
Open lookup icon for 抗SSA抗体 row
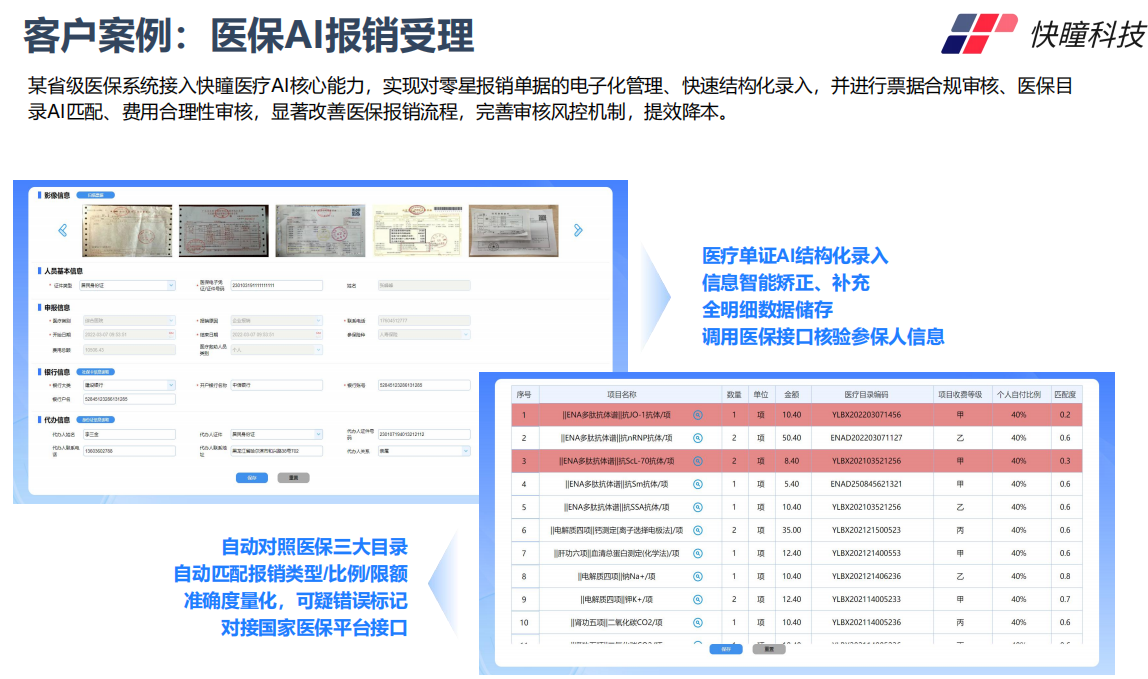coord(698,507)
